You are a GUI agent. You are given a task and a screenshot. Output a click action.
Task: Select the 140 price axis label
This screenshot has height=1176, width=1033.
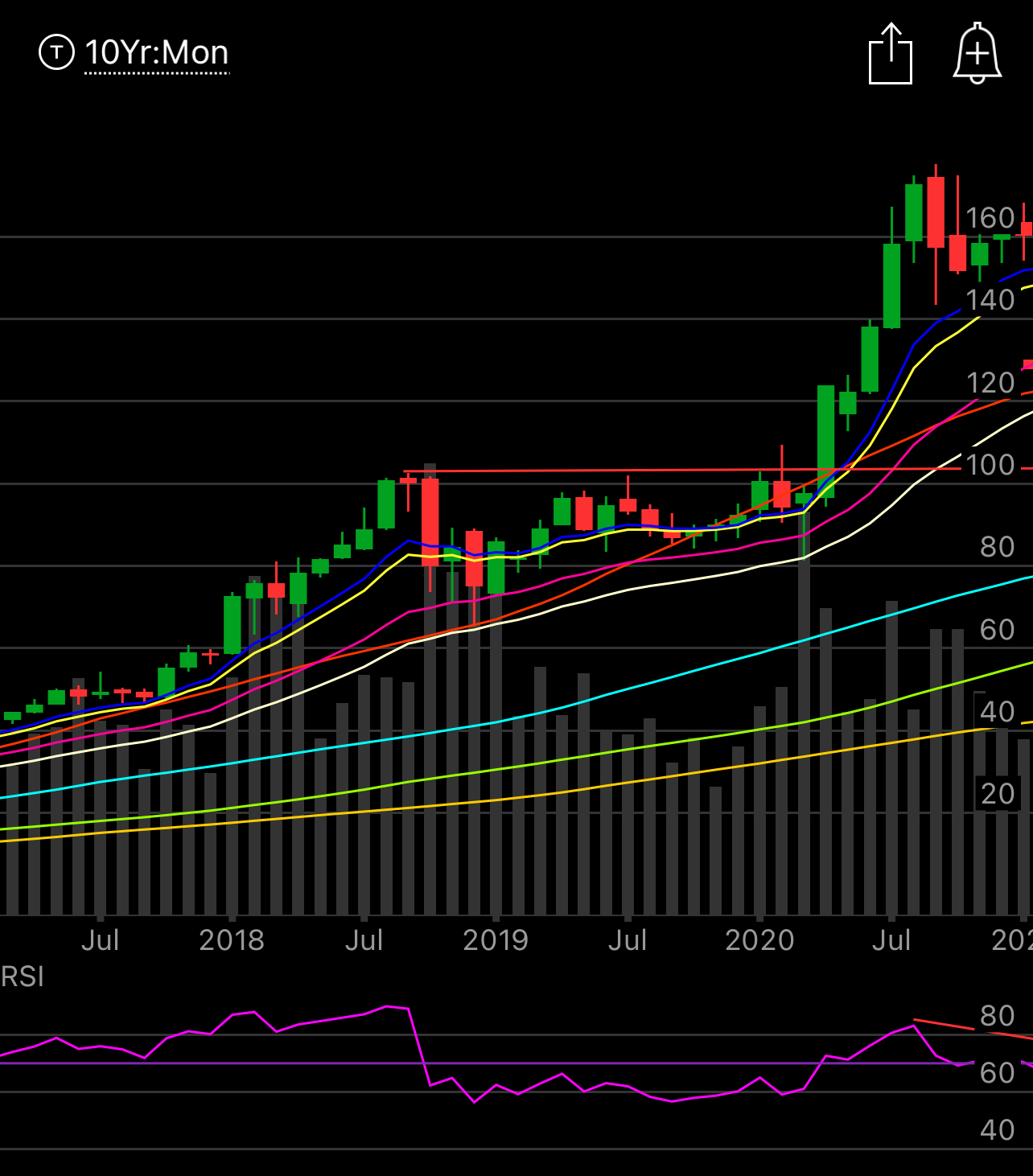point(990,300)
